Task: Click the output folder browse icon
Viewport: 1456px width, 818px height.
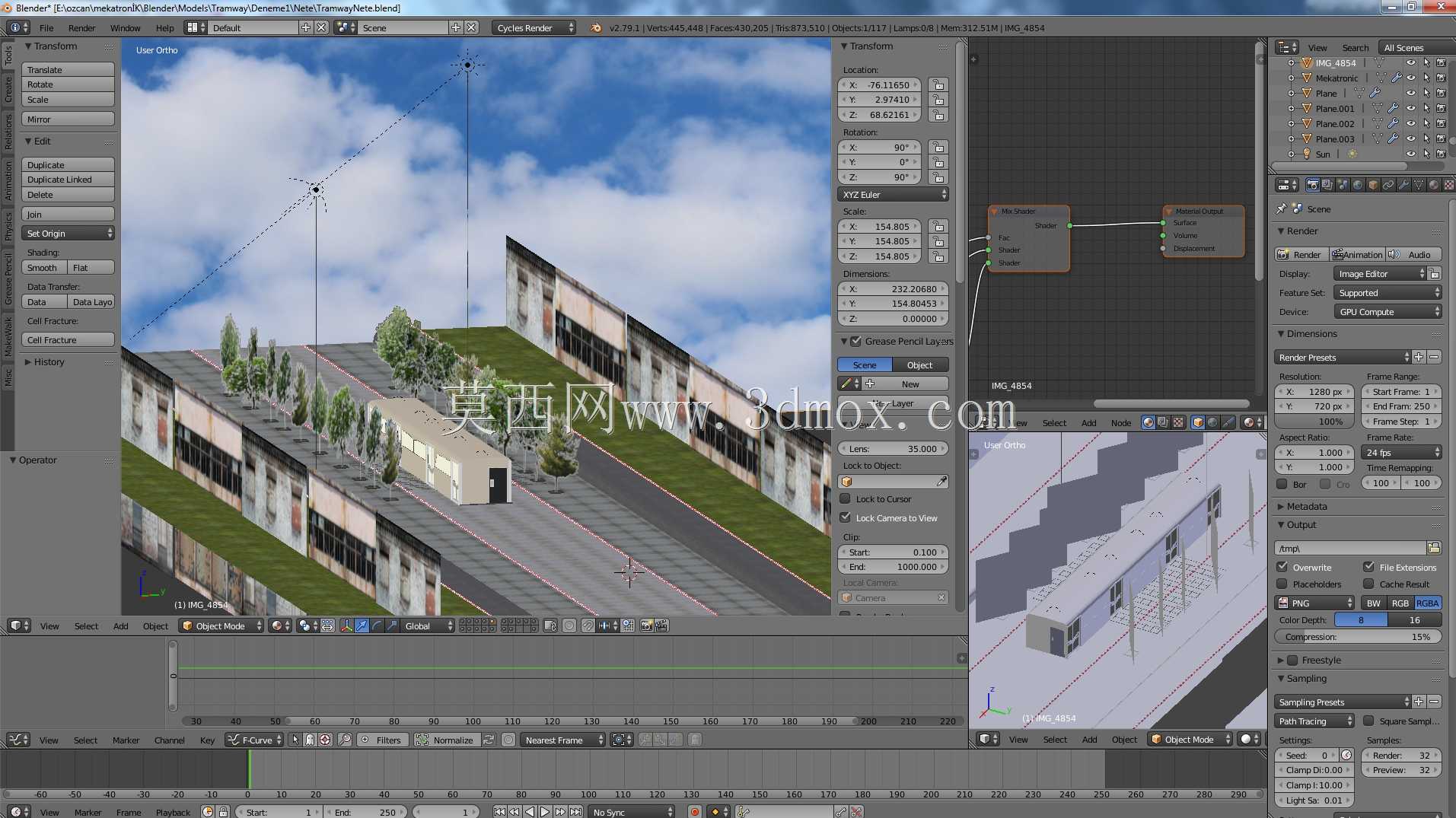Action: coord(1434,548)
